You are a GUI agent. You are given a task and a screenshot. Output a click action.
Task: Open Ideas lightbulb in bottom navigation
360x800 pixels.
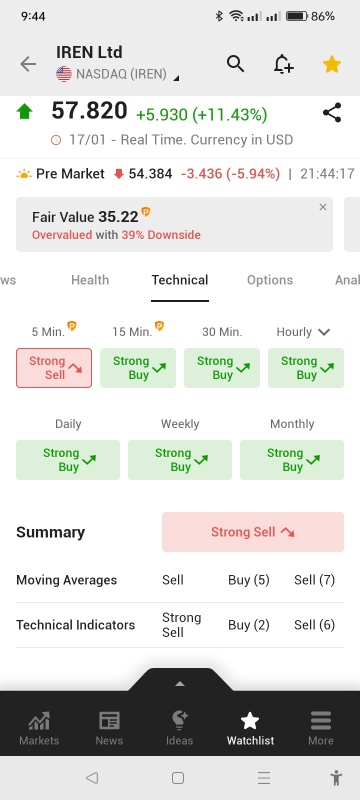(x=179, y=728)
